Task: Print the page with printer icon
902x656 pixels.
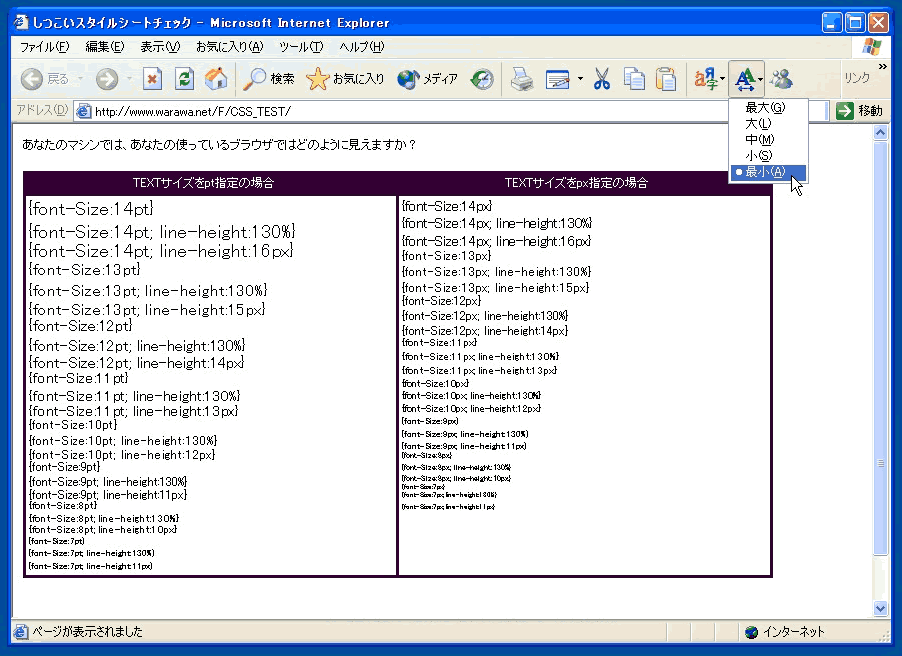Action: click(522, 79)
